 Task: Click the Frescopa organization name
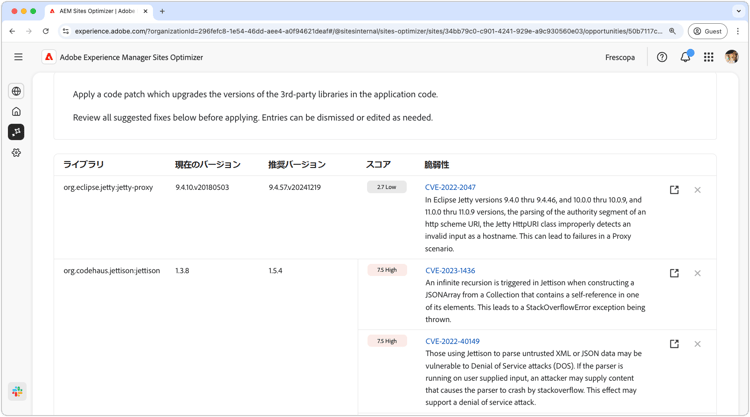pos(620,57)
